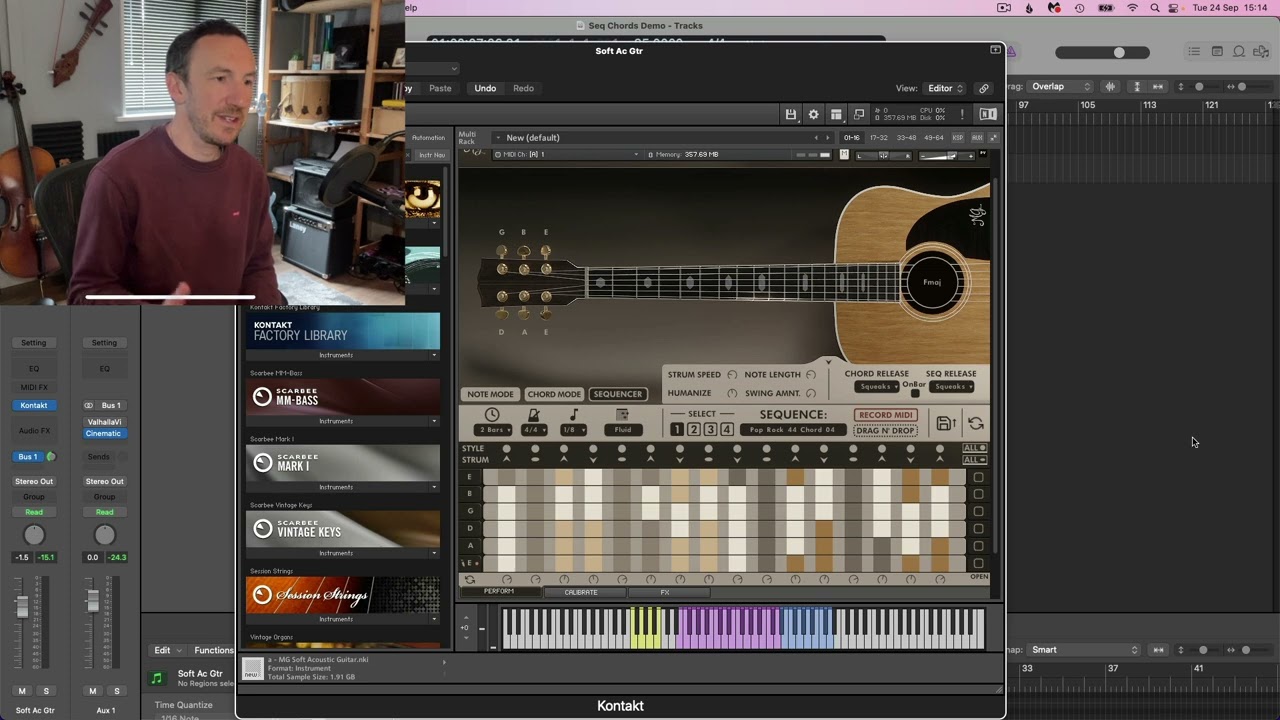This screenshot has height=720, width=1280.
Task: Adjust the Soft Ac Gtr volume fader
Action: click(22, 606)
